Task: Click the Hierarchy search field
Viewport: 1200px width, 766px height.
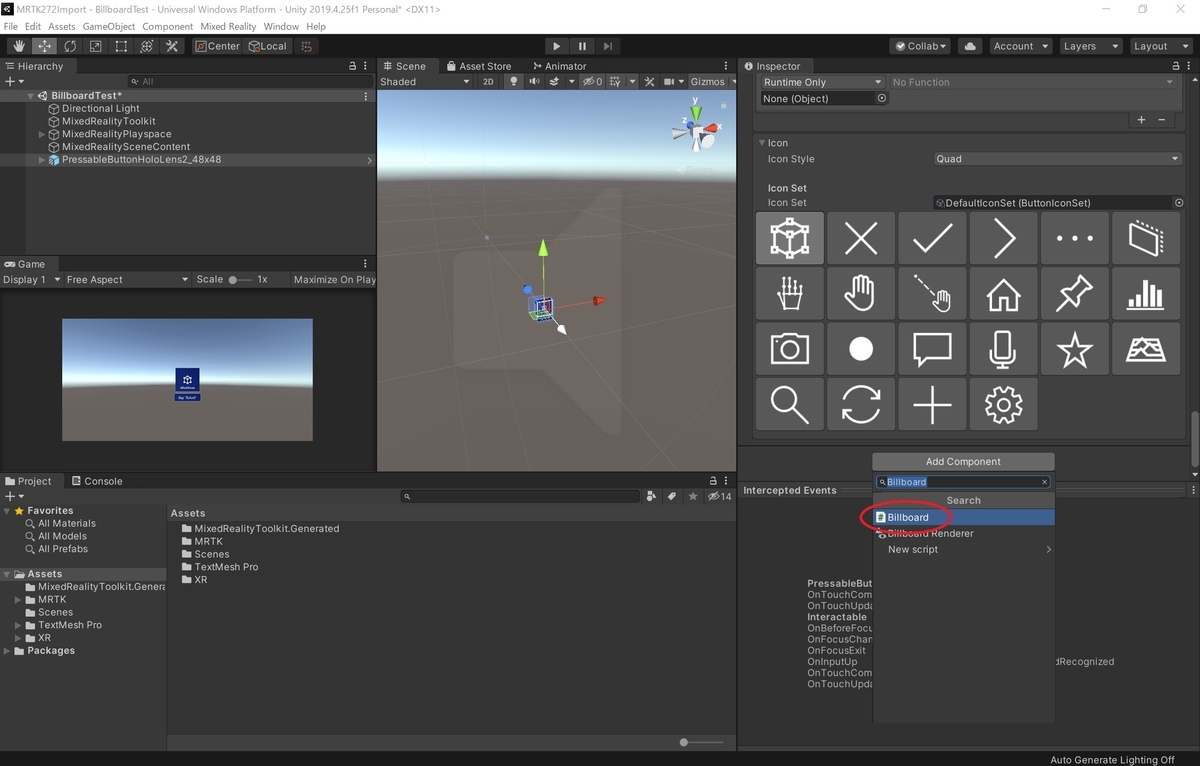Action: click(248, 82)
